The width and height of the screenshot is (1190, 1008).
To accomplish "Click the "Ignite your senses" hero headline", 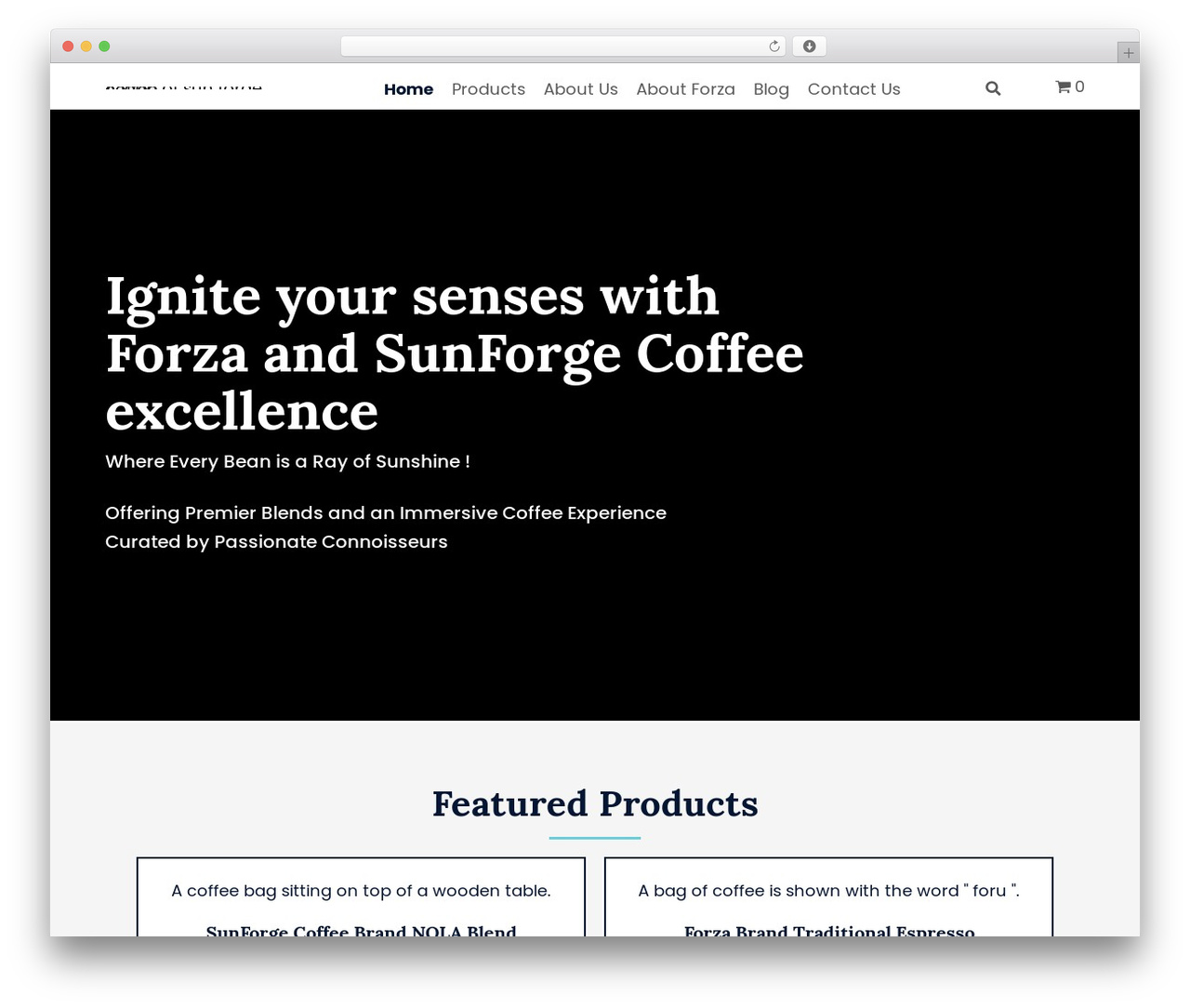I will [x=455, y=353].
